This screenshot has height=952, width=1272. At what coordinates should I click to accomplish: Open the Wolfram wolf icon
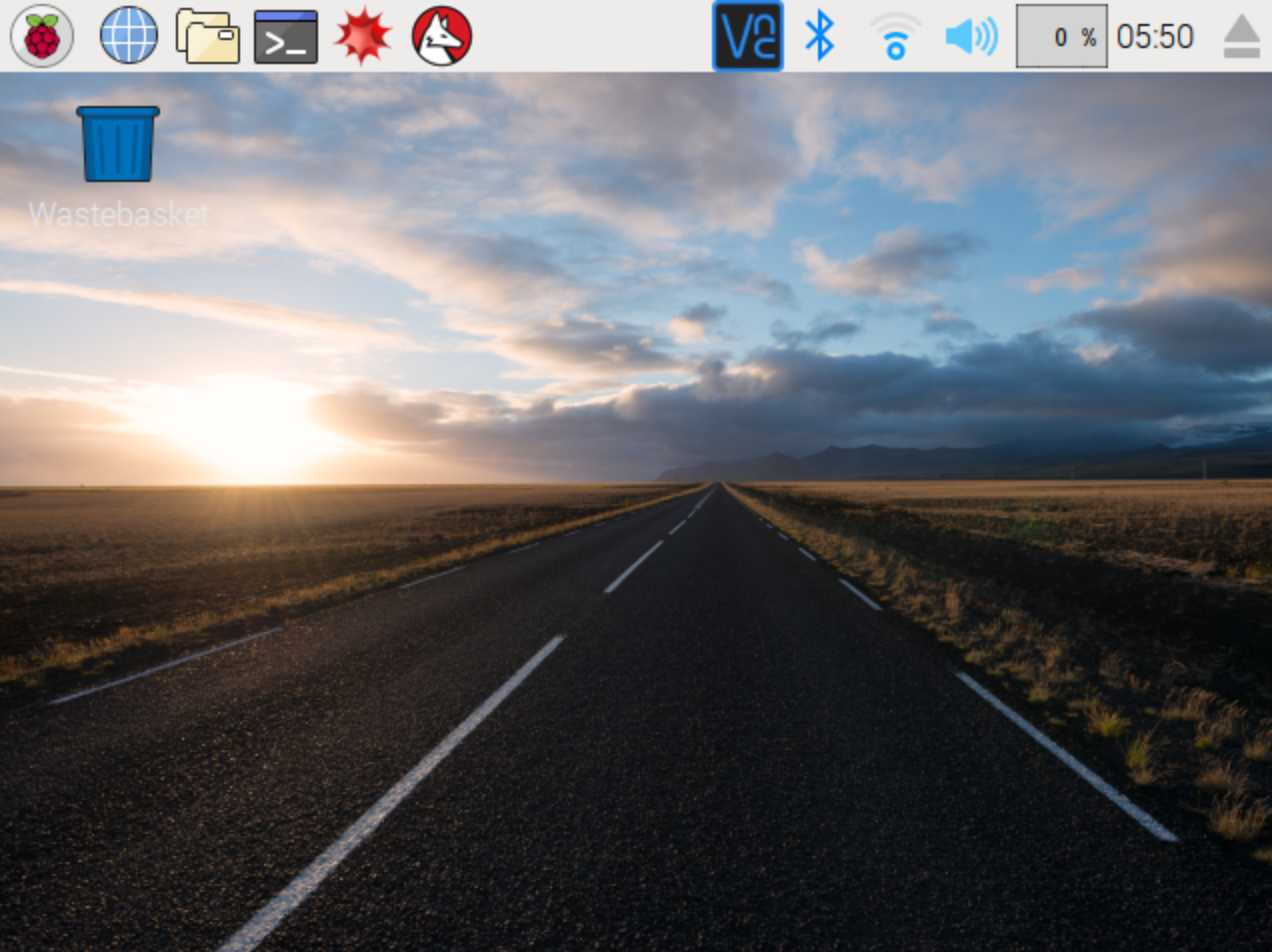tap(442, 36)
